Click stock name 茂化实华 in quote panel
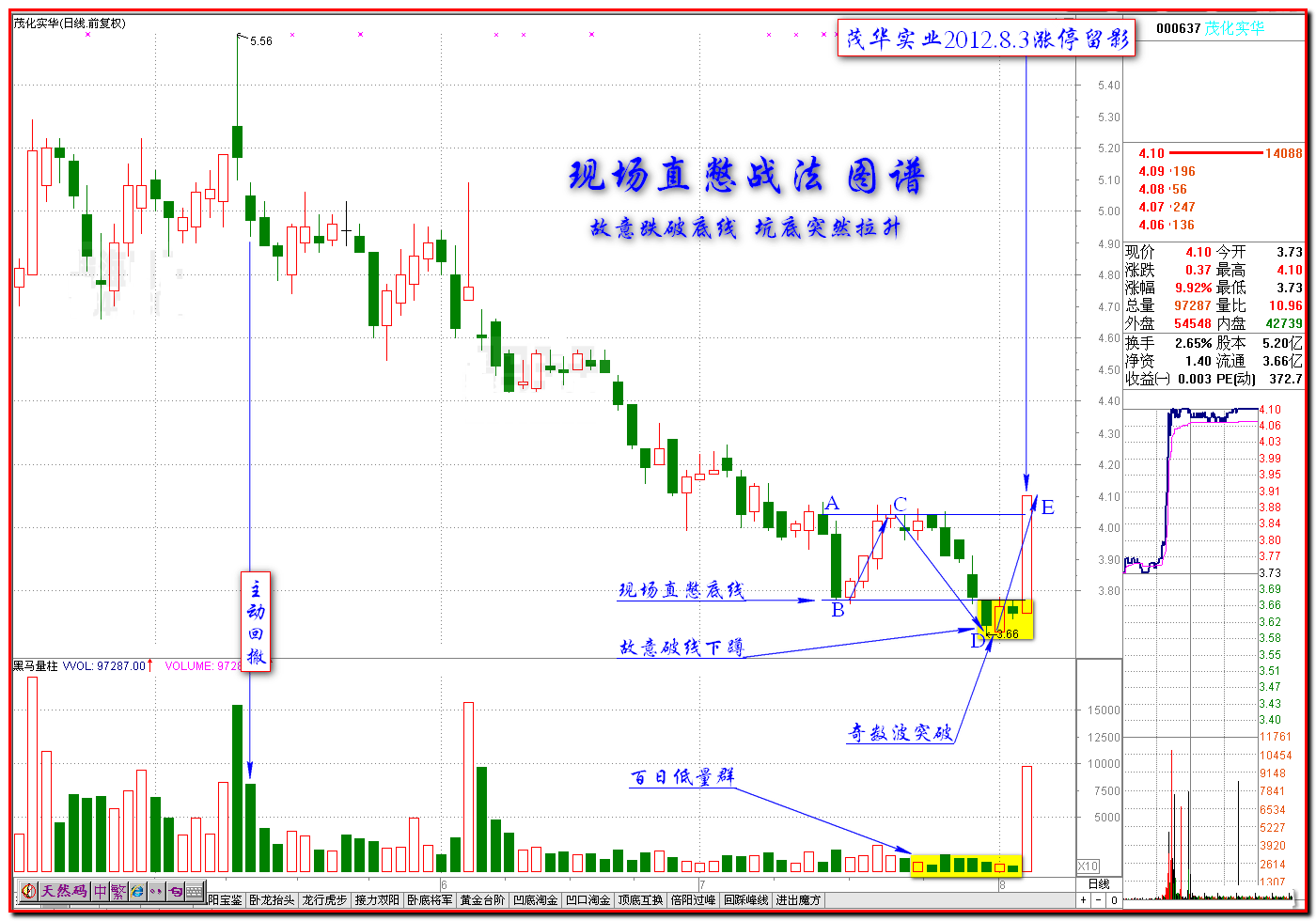Viewport: 1316px width, 921px height. pos(1235,28)
